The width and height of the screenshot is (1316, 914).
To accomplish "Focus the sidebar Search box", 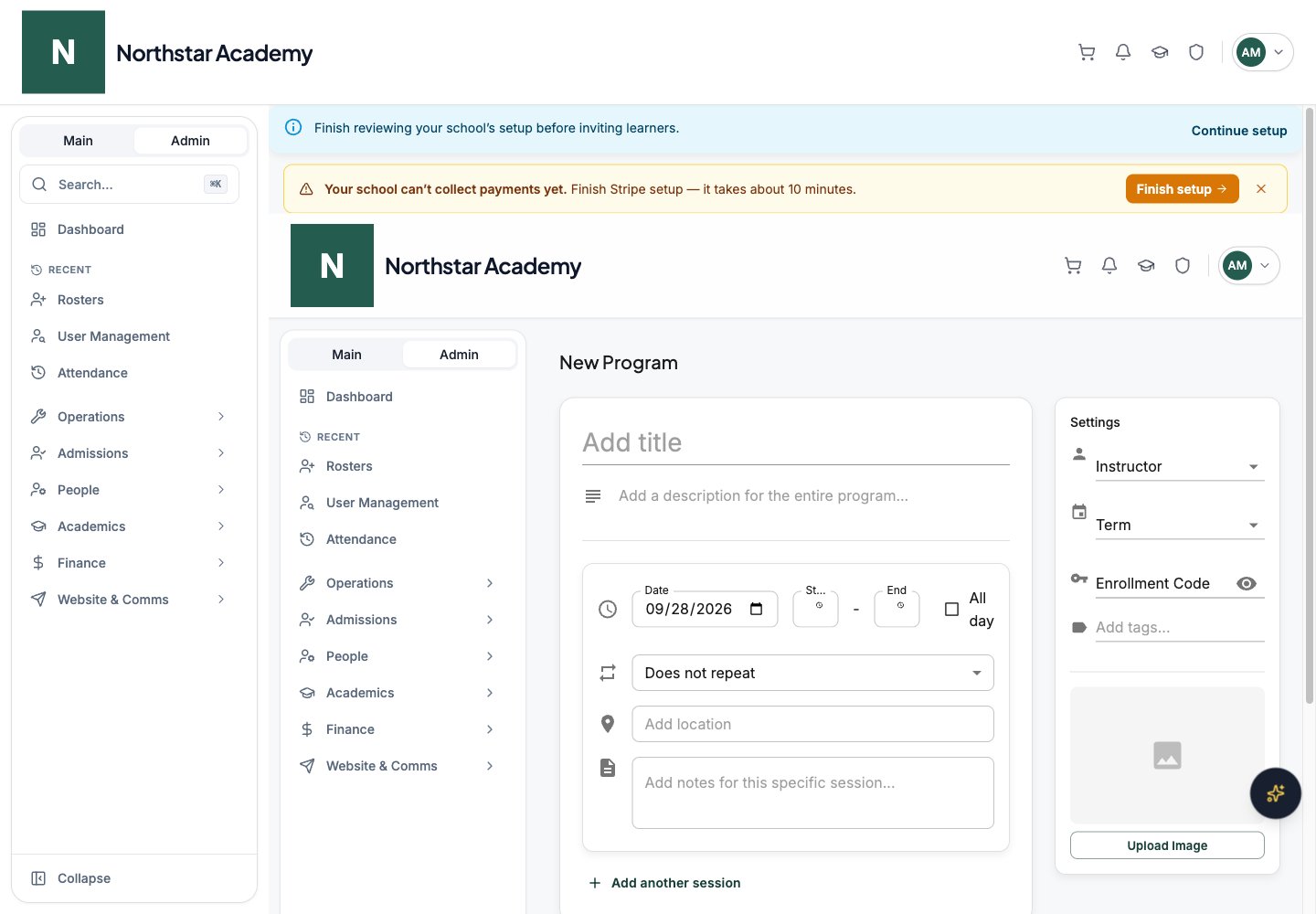I will tap(129, 185).
